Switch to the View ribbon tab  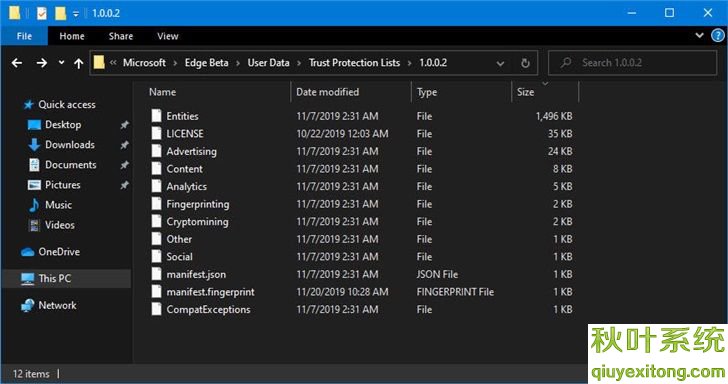(x=168, y=36)
